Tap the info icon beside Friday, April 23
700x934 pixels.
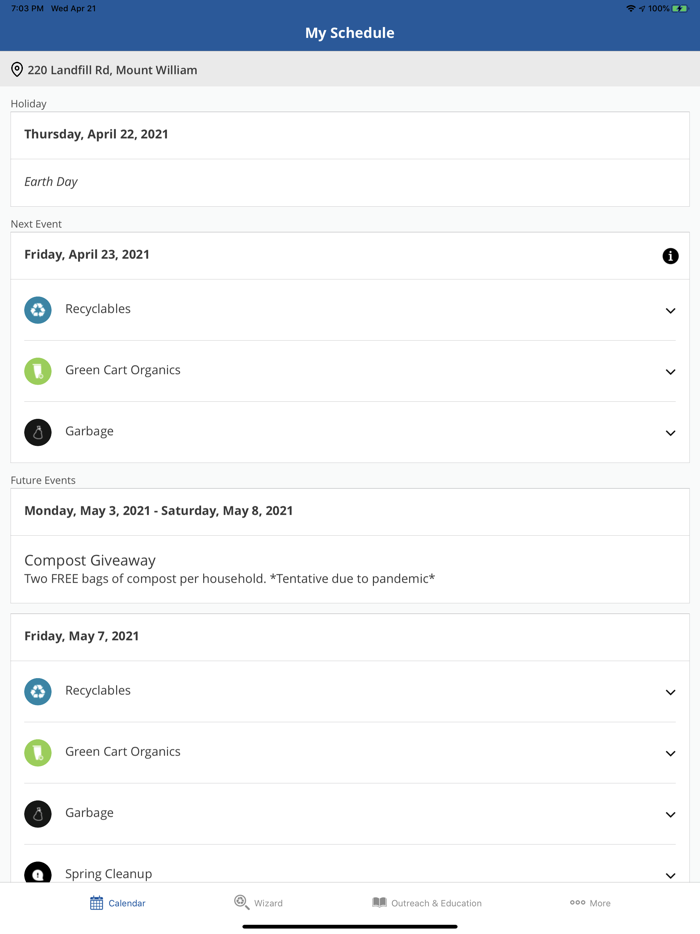tap(670, 256)
